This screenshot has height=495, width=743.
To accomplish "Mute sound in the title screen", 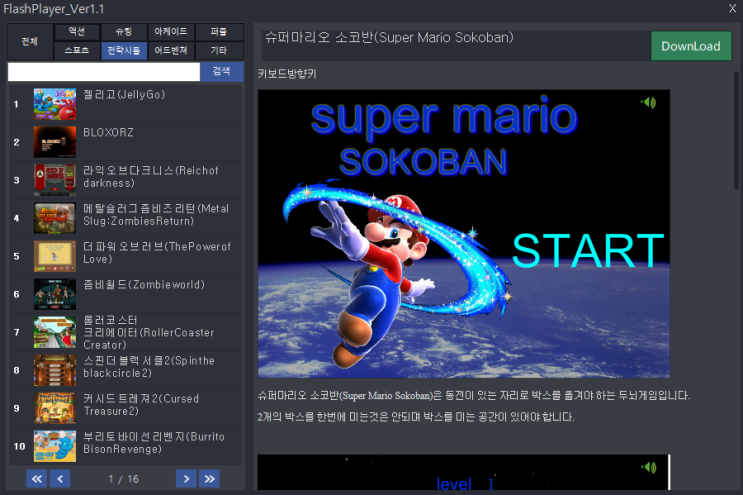I will [x=648, y=102].
